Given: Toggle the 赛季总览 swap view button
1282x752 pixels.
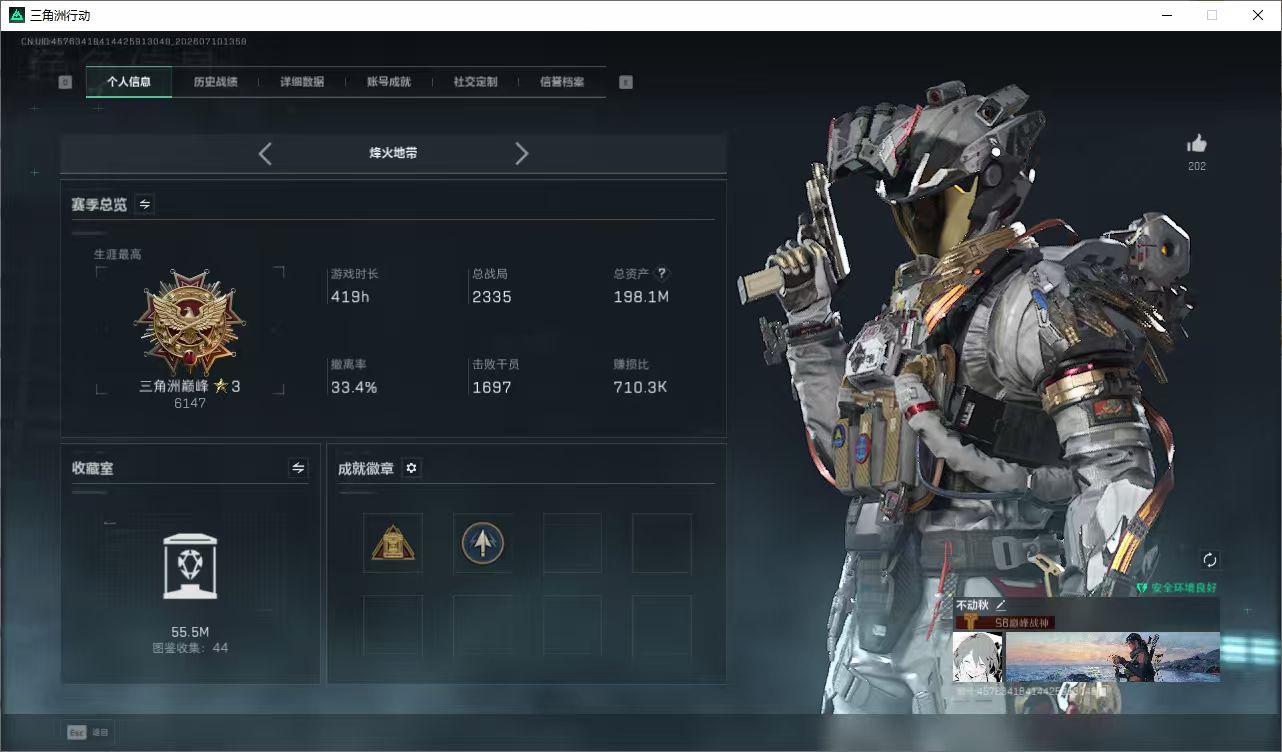Looking at the screenshot, I should (x=144, y=204).
